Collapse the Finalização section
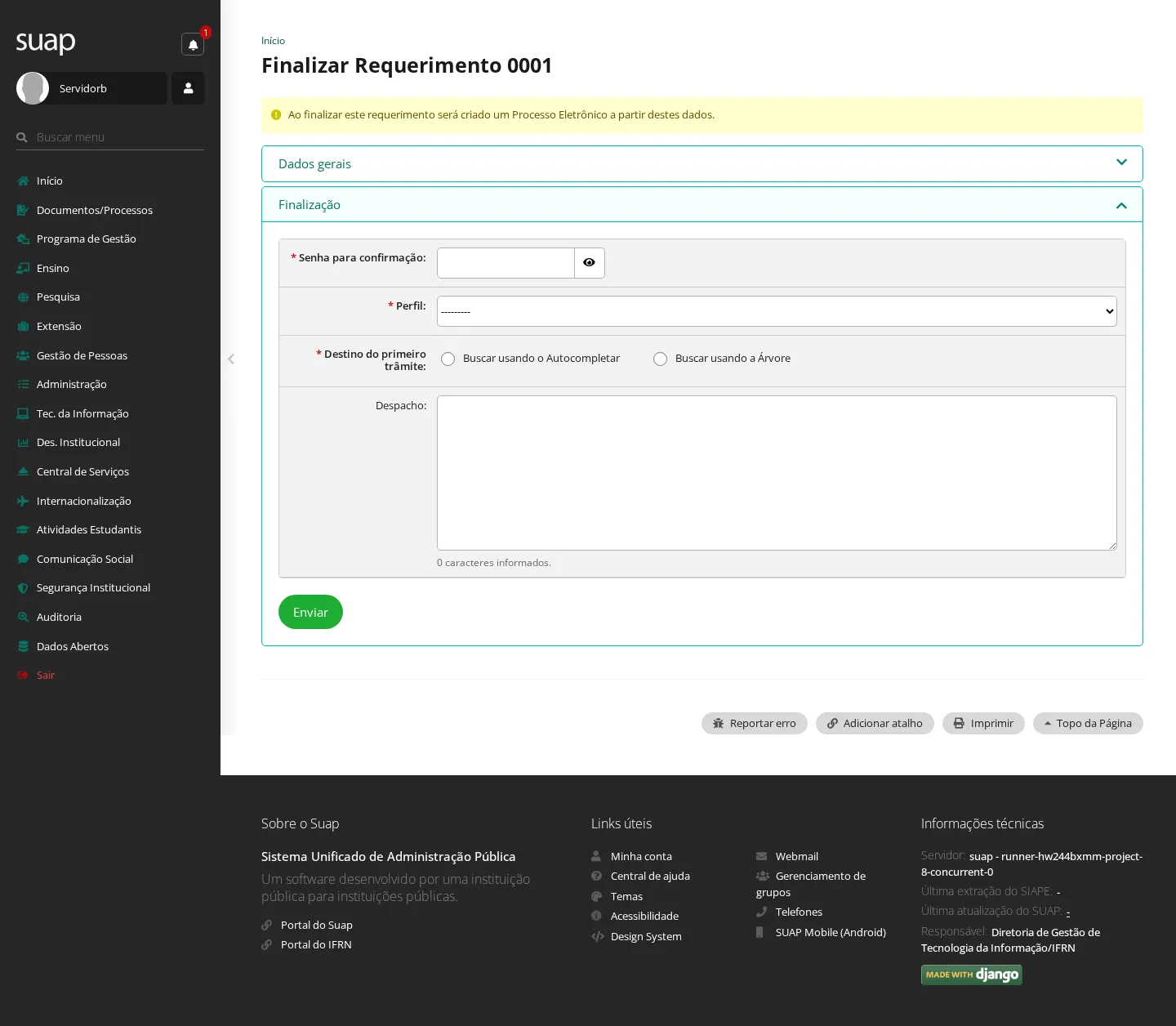This screenshot has height=1026, width=1176. pyautogui.click(x=702, y=204)
